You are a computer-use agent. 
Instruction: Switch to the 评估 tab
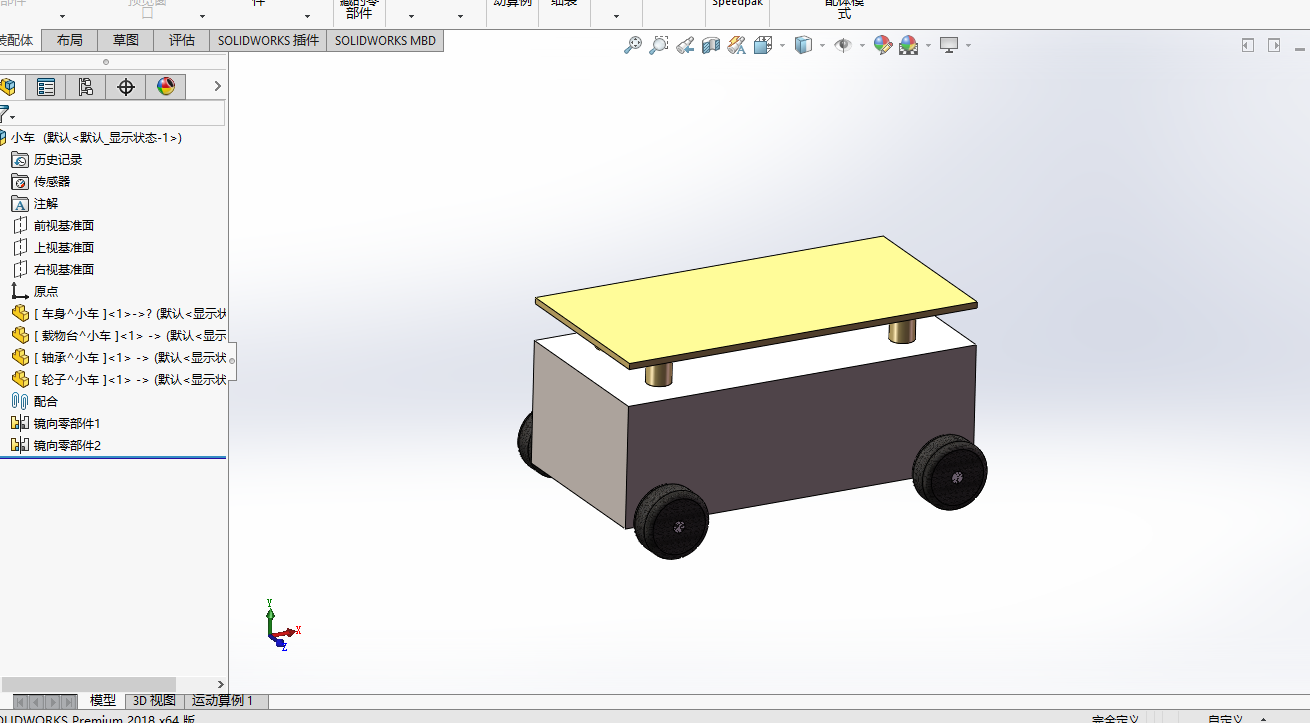click(x=181, y=40)
